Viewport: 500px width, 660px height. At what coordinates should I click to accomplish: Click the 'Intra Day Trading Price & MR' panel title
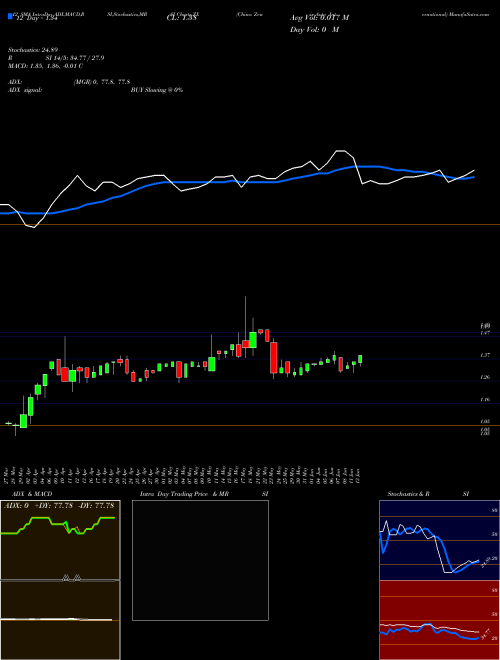point(185,494)
